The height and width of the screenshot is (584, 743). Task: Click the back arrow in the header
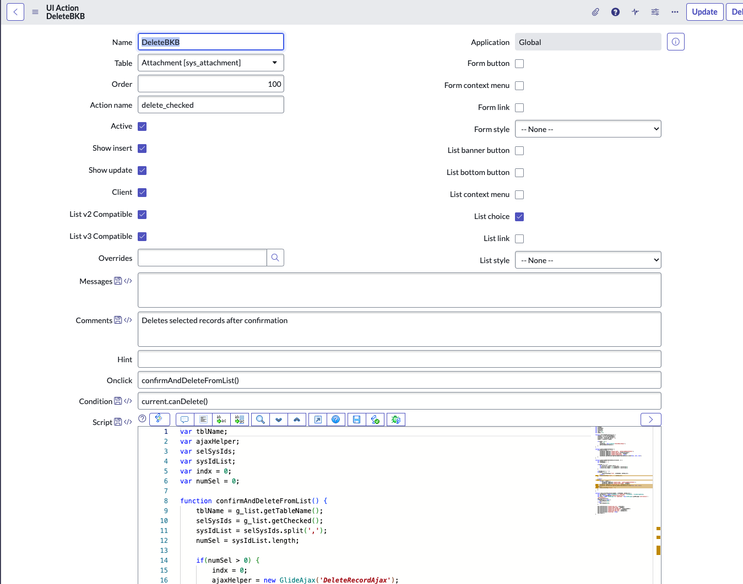[x=17, y=12]
